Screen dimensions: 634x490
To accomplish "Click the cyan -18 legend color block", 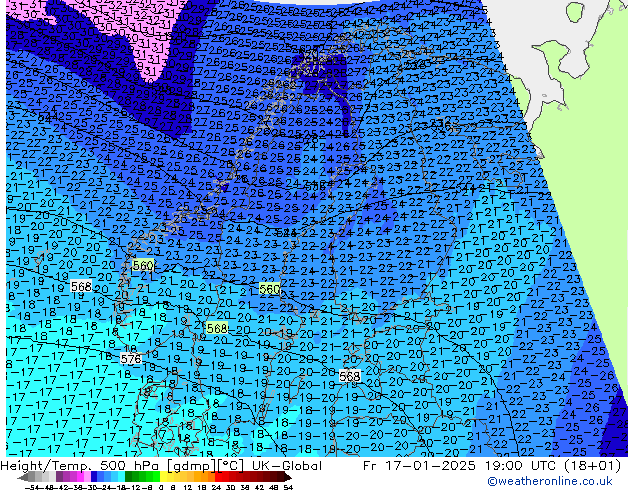I will click(121, 476).
